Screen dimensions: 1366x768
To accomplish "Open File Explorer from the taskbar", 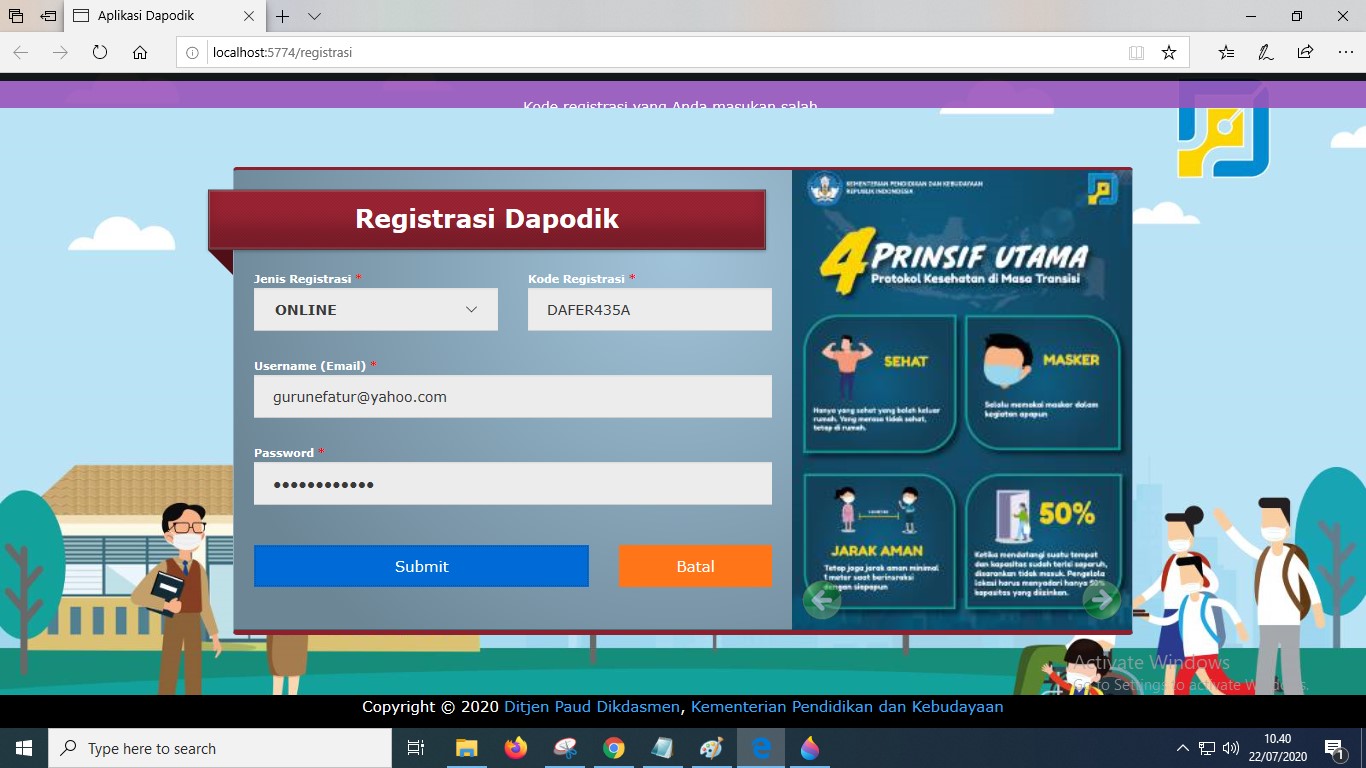I will 466,748.
